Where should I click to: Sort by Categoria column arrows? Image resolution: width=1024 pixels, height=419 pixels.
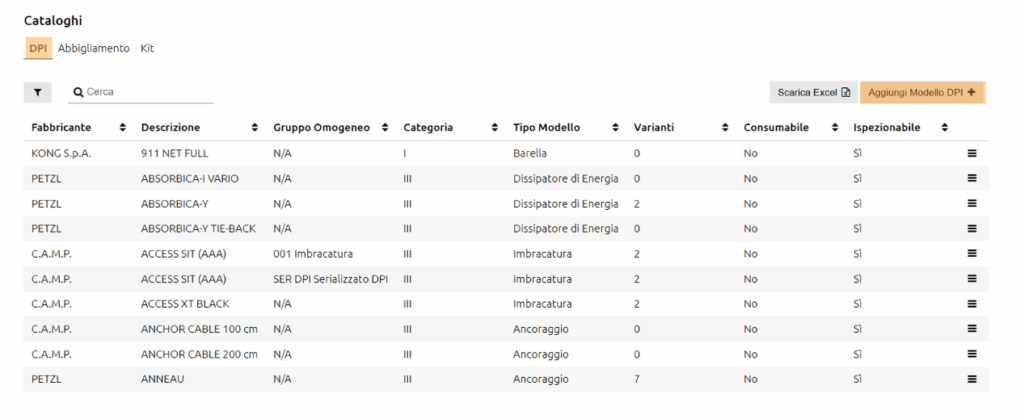[x=495, y=128]
